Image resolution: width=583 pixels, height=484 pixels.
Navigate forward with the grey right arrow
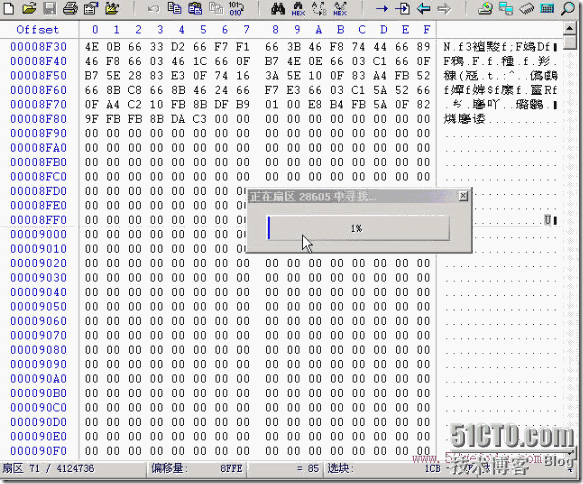point(444,8)
